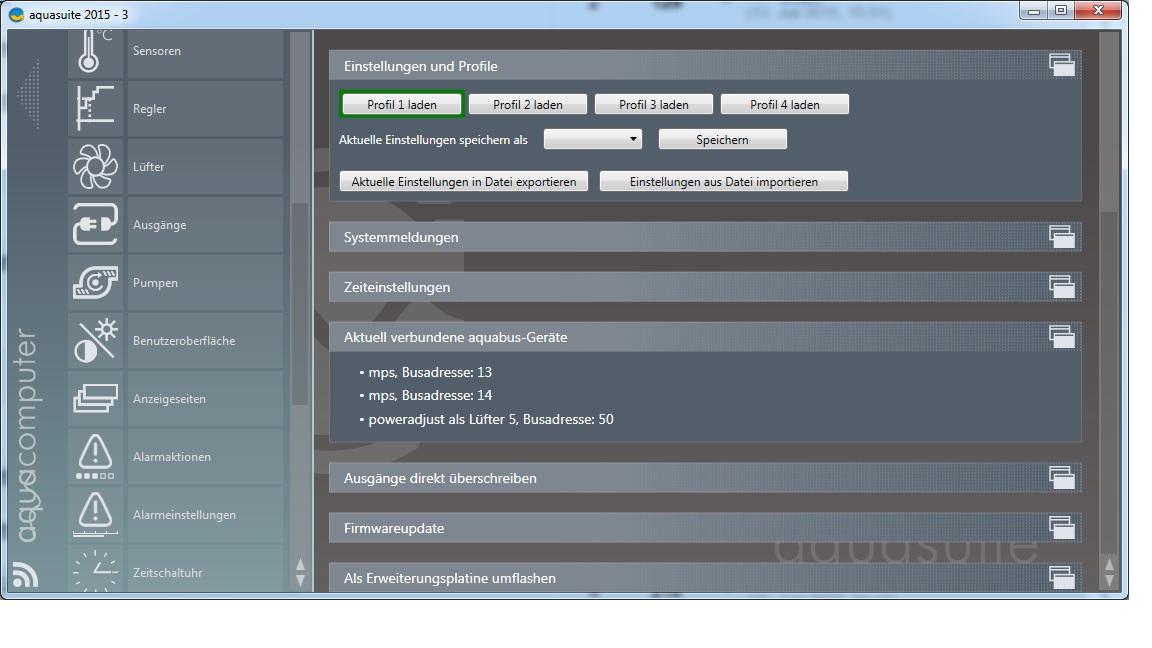Switch to the Lüfter page
The image size is (1152, 648).
pyautogui.click(x=206, y=167)
